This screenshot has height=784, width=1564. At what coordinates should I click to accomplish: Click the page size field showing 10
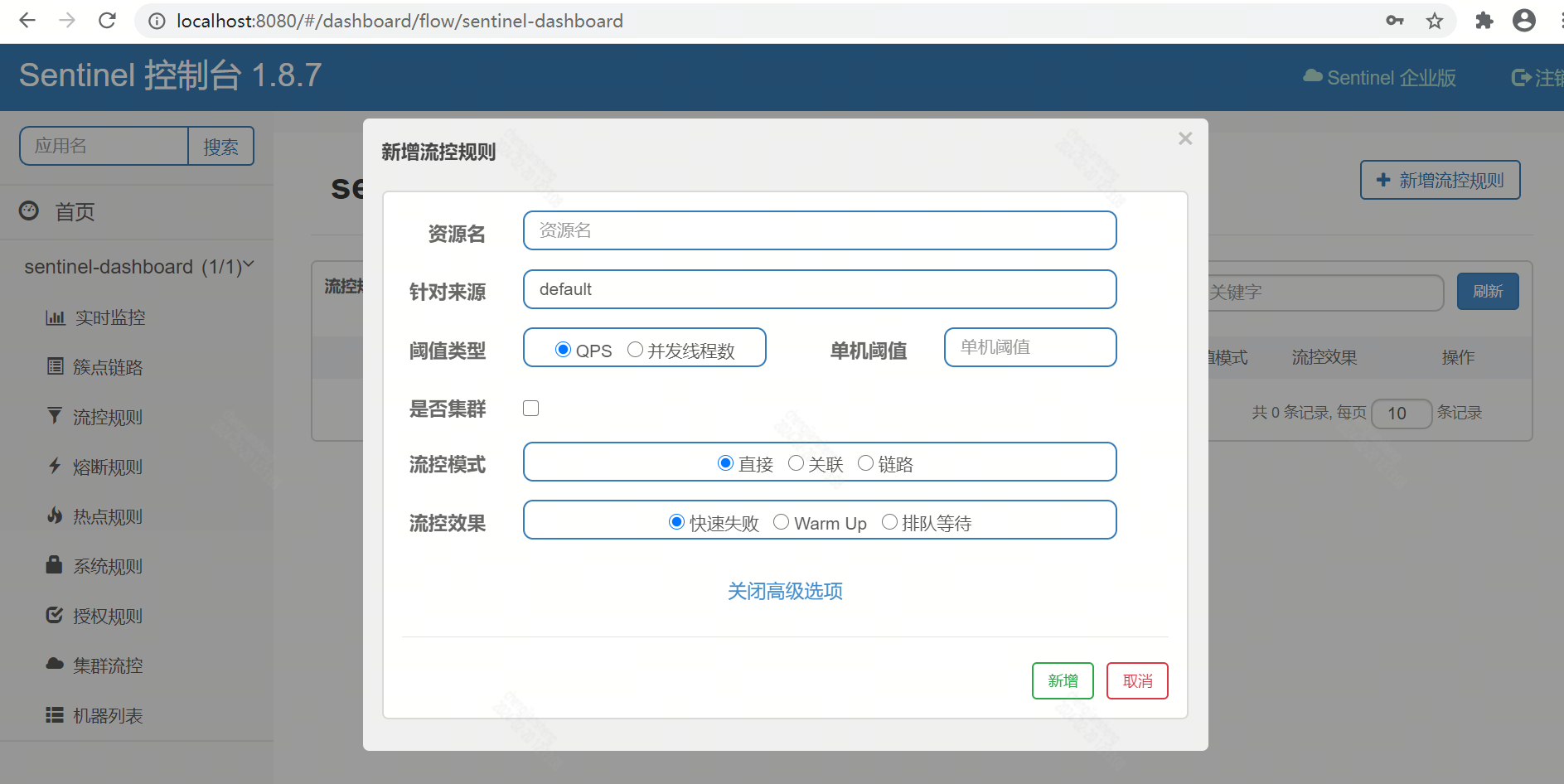[x=1402, y=413]
